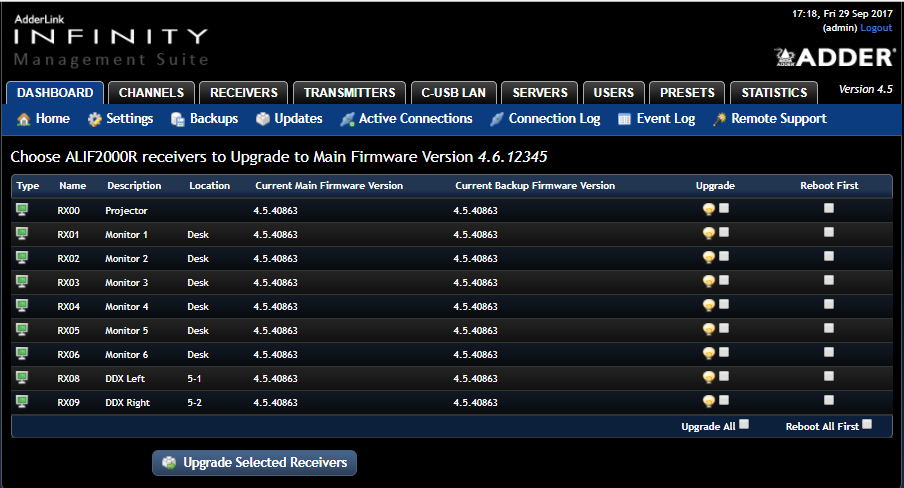Click Current Main Firmware Version header
904x488 pixels.
pos(329,186)
